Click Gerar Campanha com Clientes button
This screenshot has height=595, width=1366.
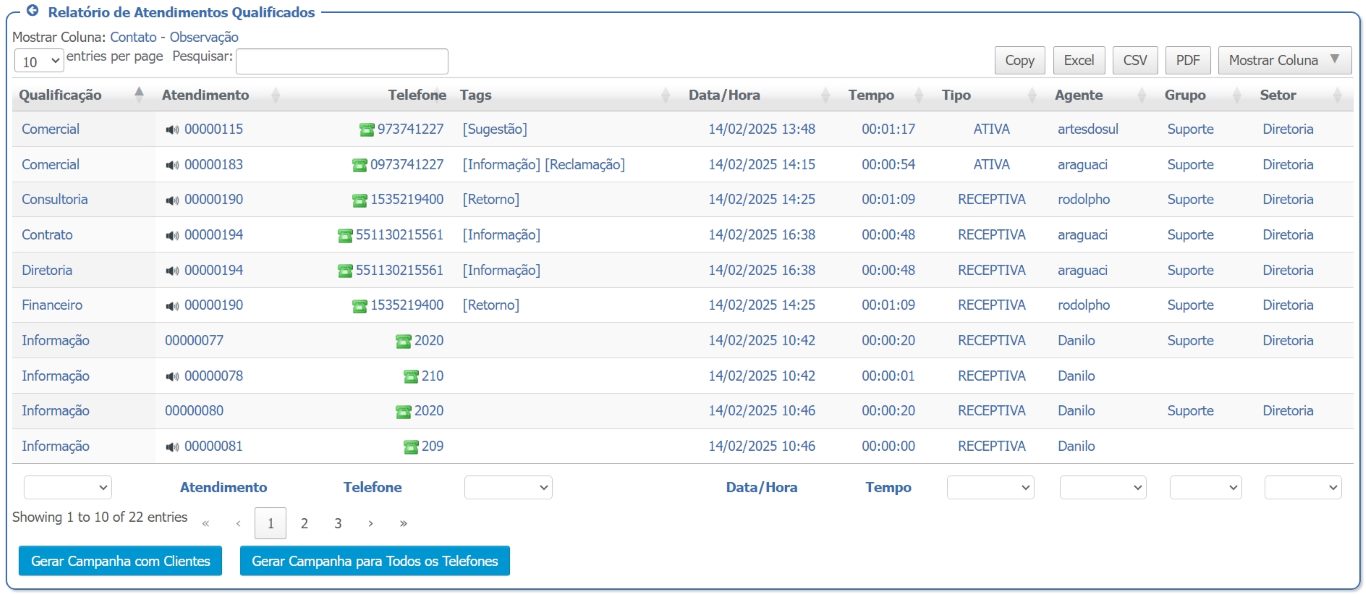pyautogui.click(x=120, y=561)
